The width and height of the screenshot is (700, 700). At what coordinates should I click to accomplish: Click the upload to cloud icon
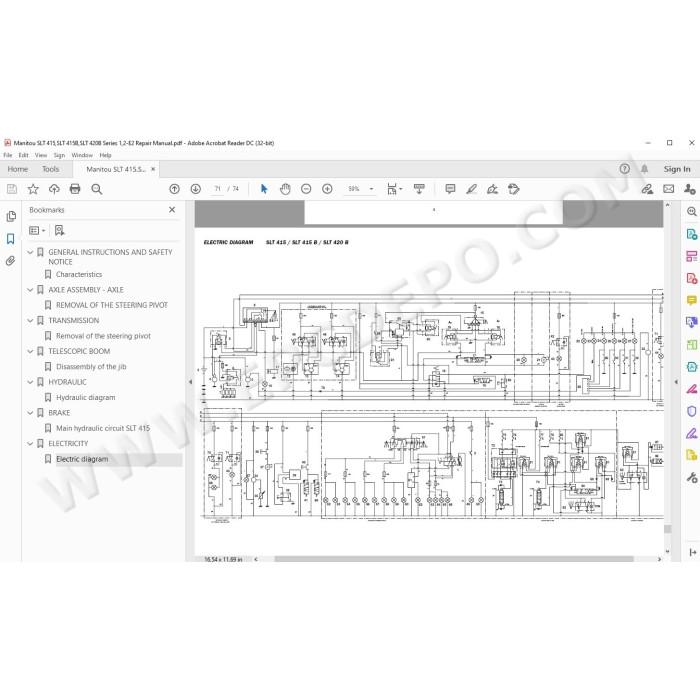pyautogui.click(x=54, y=189)
